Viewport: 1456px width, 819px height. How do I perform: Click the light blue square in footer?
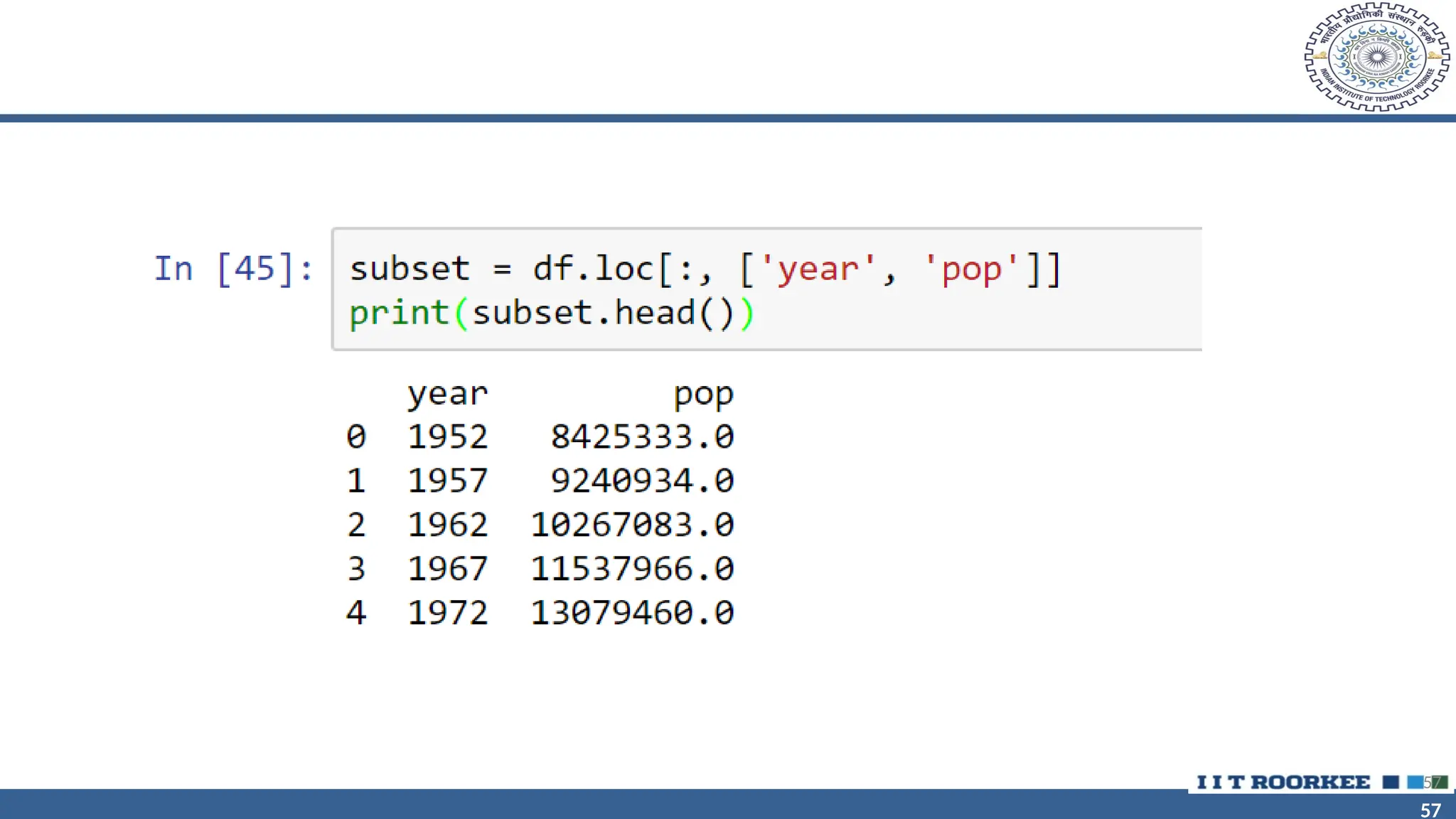[x=1415, y=782]
